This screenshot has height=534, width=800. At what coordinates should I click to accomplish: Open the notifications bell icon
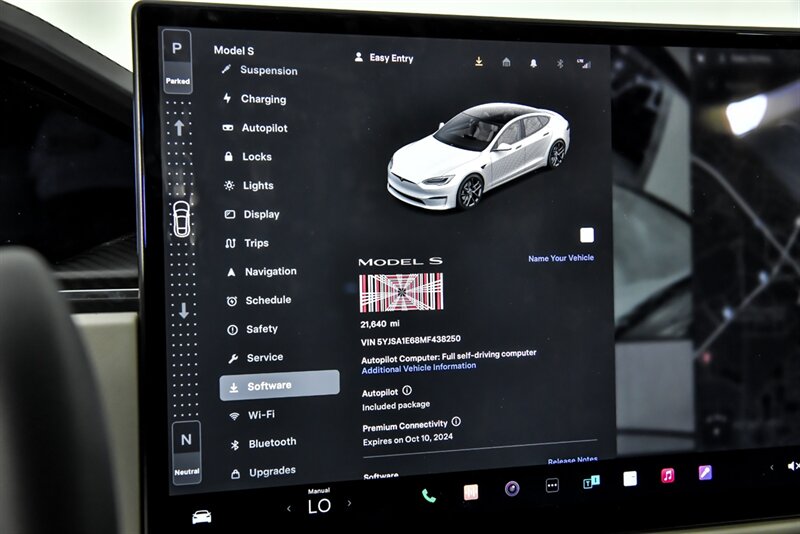coord(533,63)
